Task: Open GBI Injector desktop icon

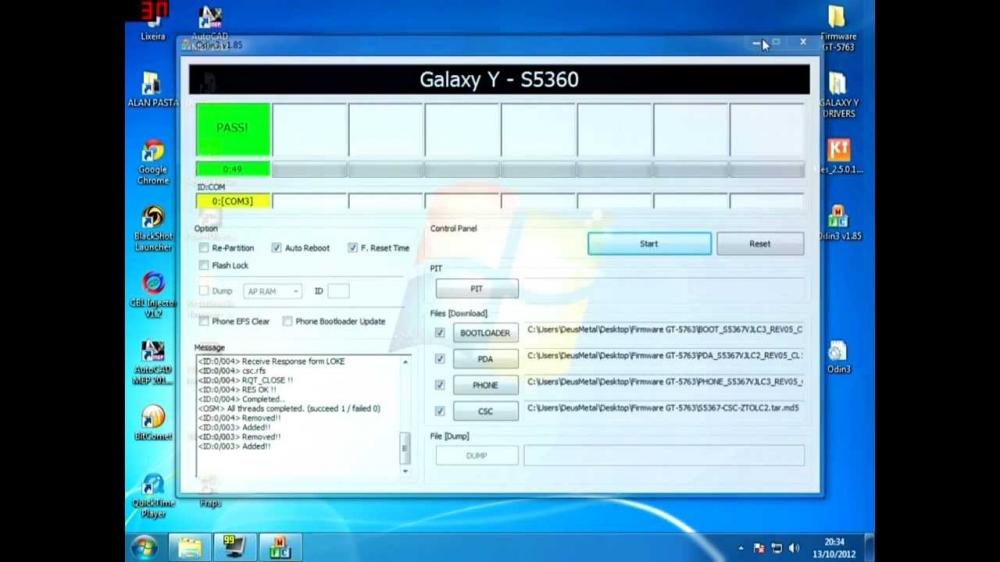Action: tap(153, 295)
